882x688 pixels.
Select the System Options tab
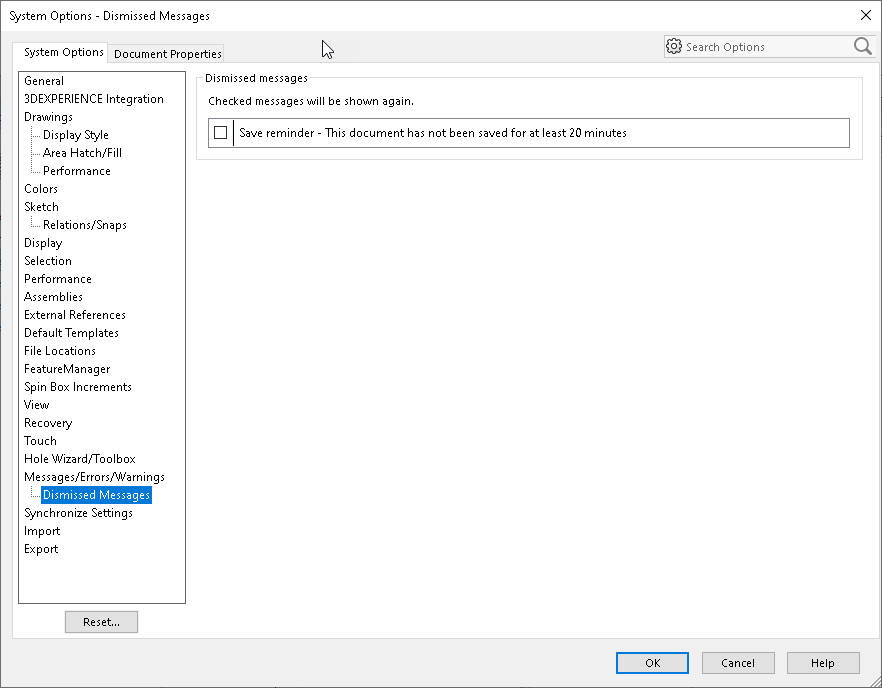(x=64, y=52)
